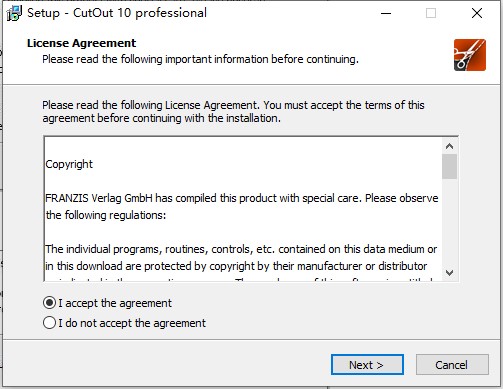The image size is (503, 389).
Task: Click the 'Copyright' heading in license text
Action: tap(69, 164)
